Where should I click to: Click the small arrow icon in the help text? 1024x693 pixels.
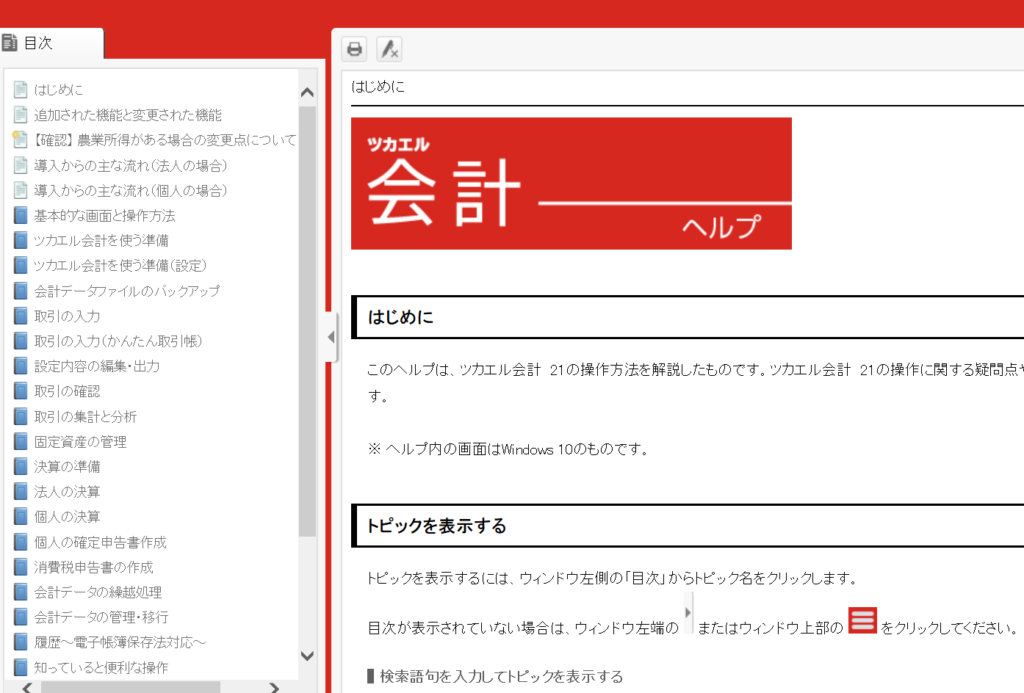[x=688, y=613]
